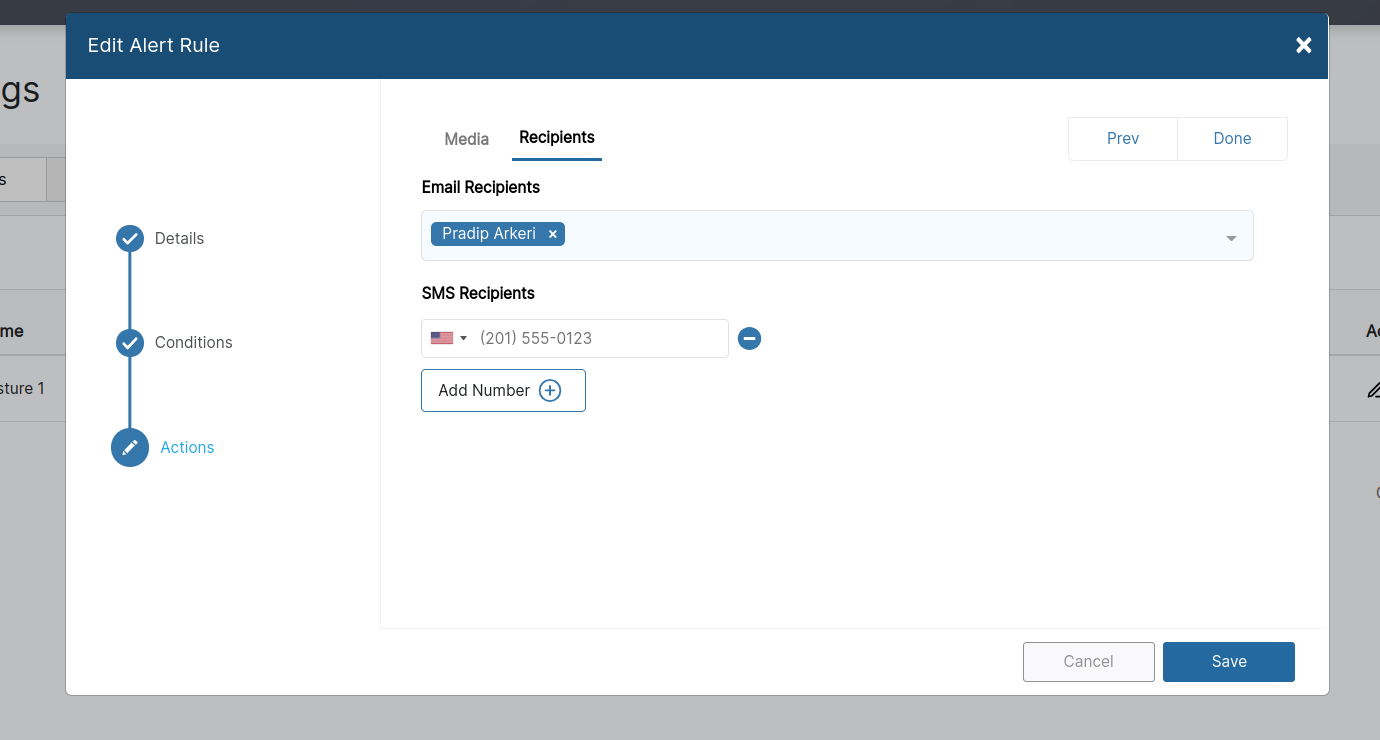Click the Conditions step checkmark icon
Screen dimensions: 1380x740
pyautogui.click(x=129, y=342)
